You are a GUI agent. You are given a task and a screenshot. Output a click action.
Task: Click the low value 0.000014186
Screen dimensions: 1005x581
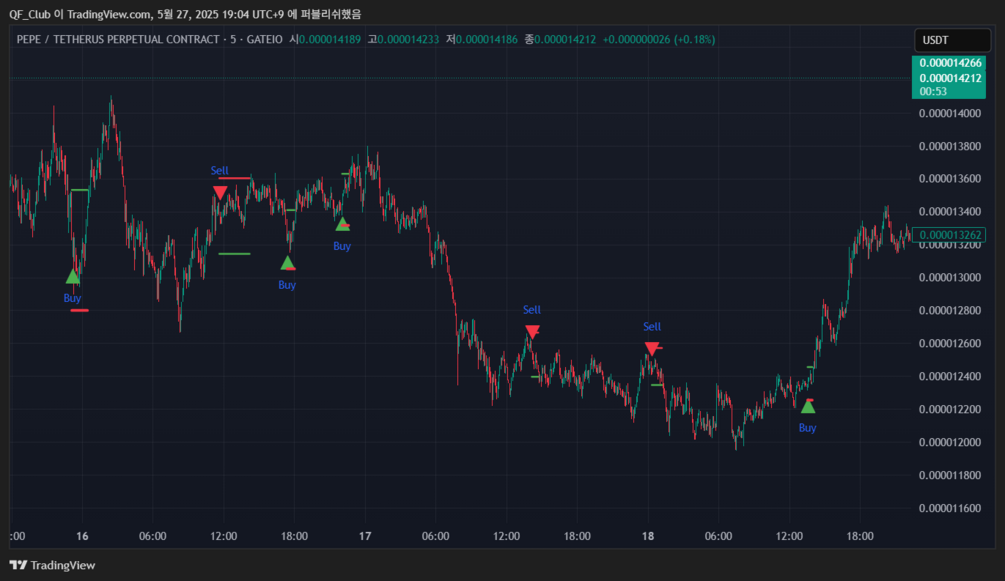(486, 39)
